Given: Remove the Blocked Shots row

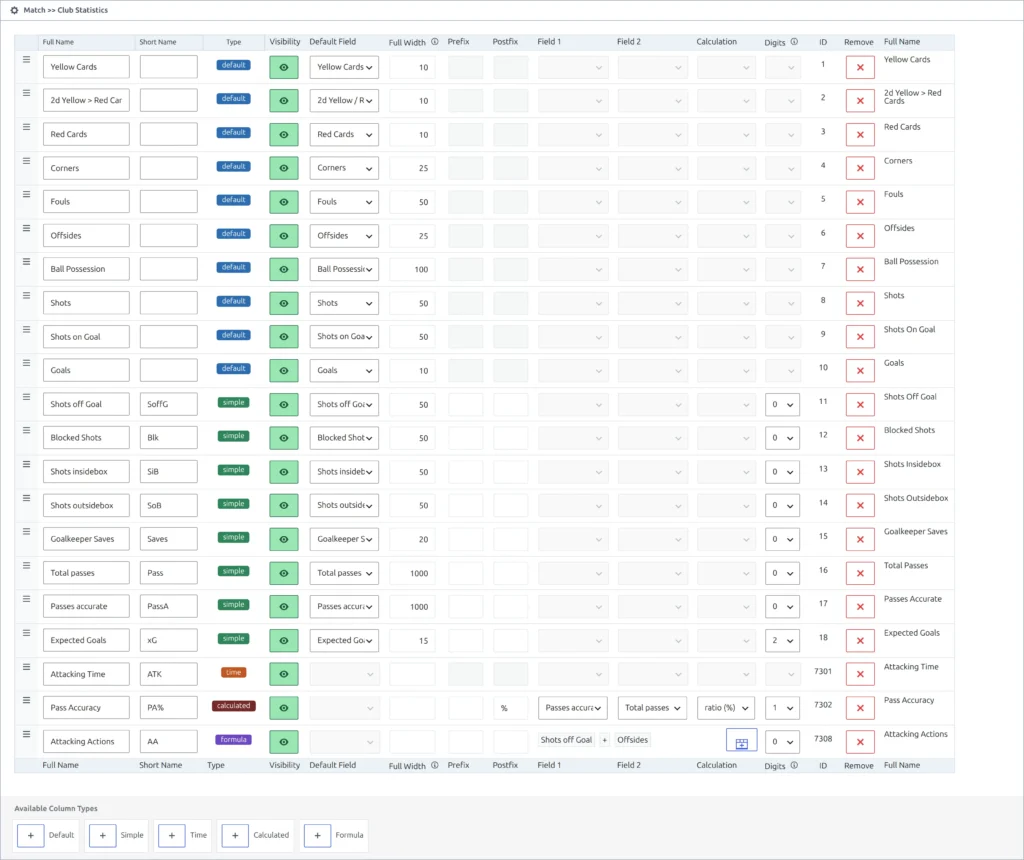Looking at the screenshot, I should click(859, 438).
